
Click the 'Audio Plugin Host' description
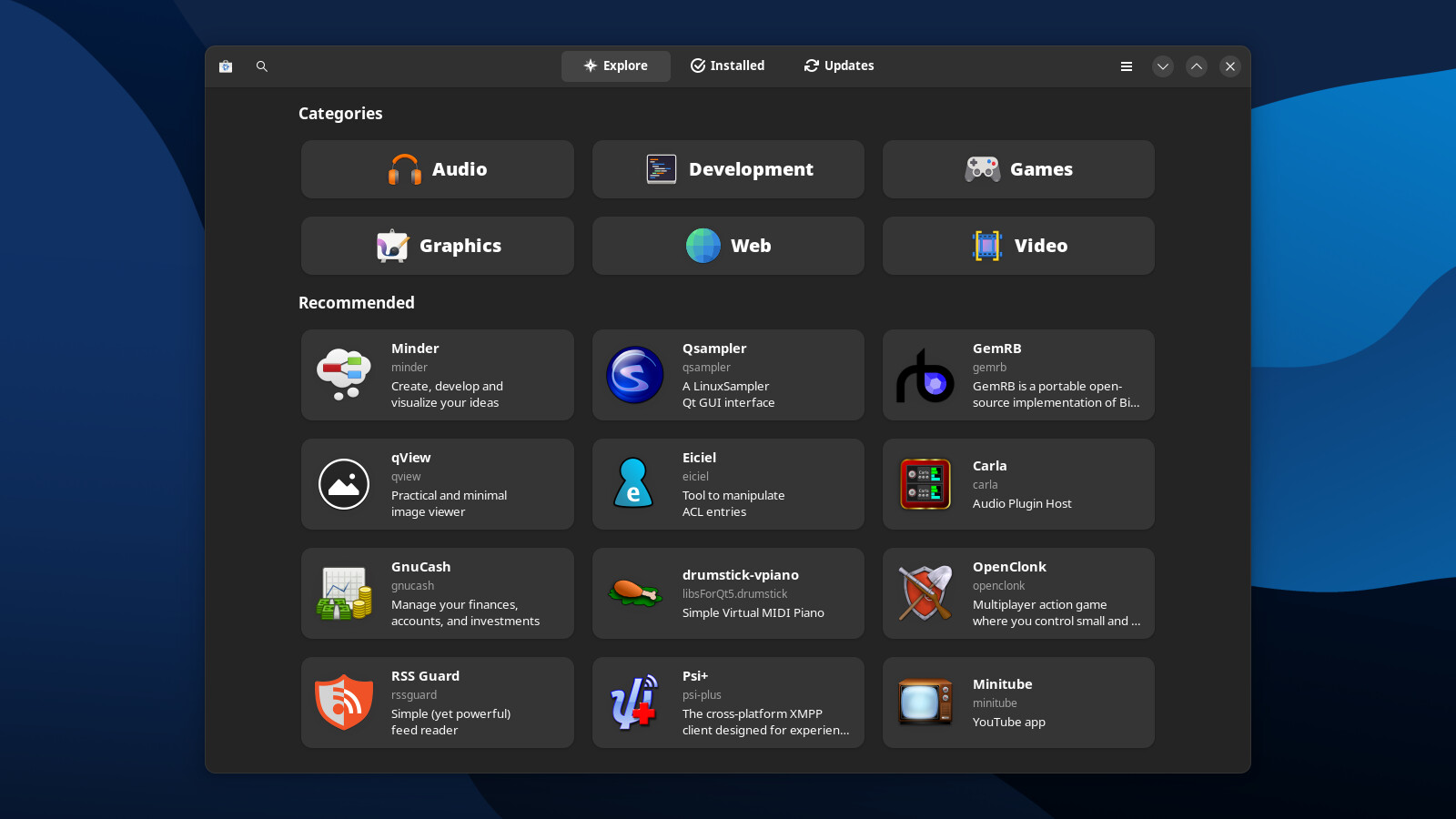(1022, 503)
